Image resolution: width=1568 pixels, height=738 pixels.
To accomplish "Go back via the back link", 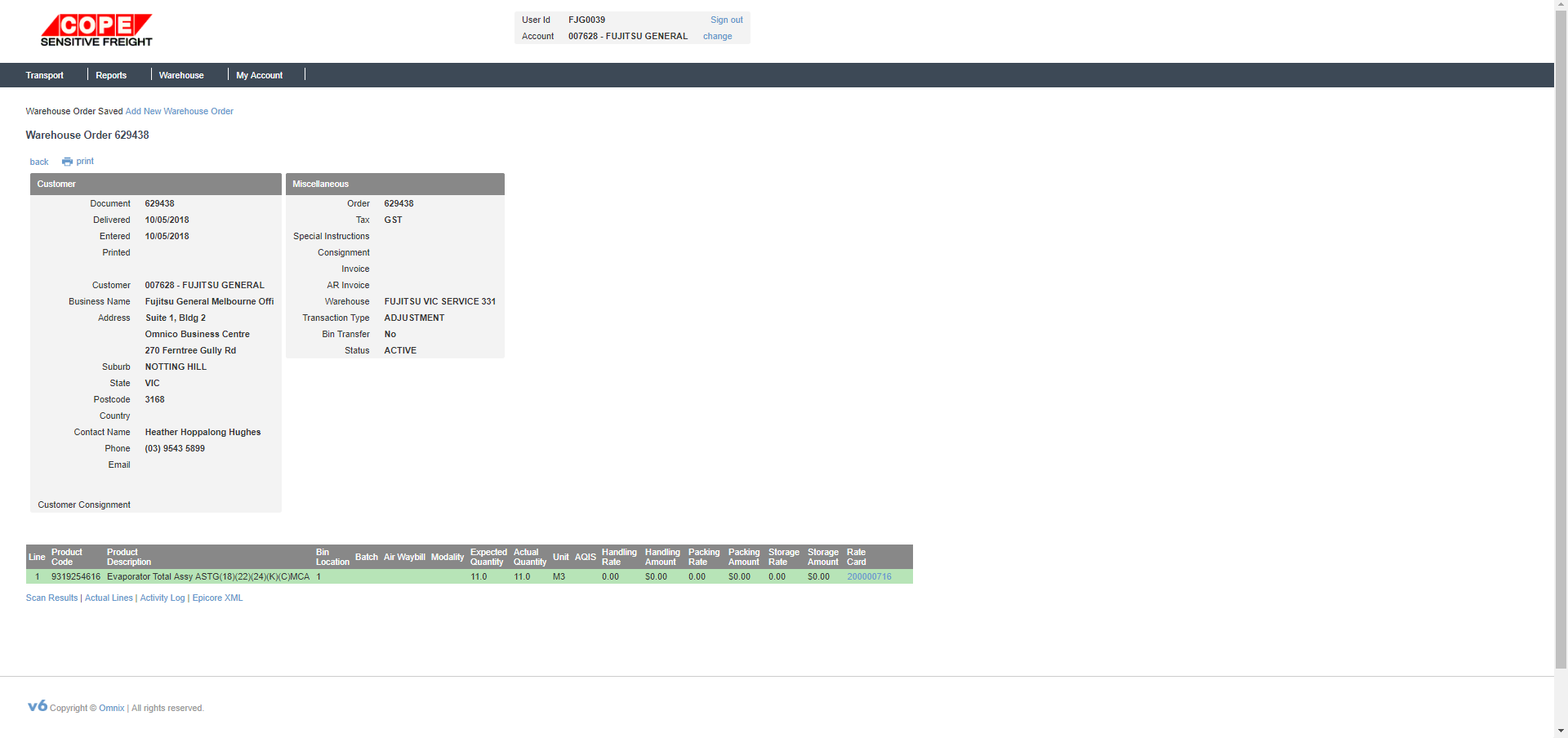I will [x=39, y=162].
